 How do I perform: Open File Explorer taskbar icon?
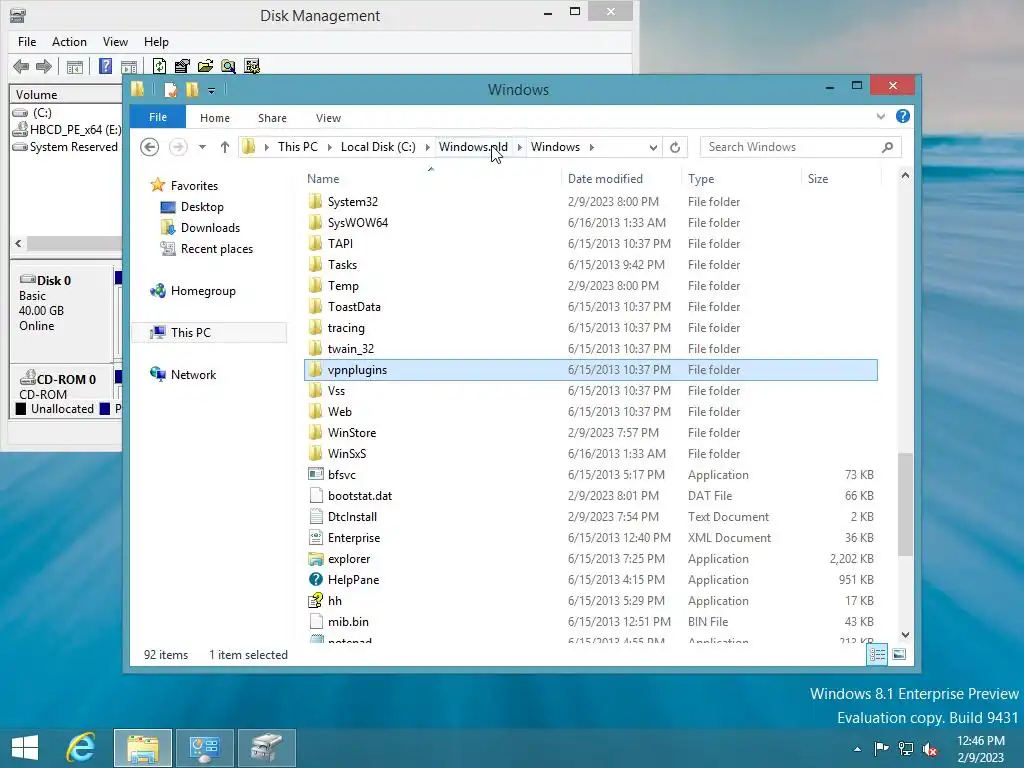click(x=143, y=748)
